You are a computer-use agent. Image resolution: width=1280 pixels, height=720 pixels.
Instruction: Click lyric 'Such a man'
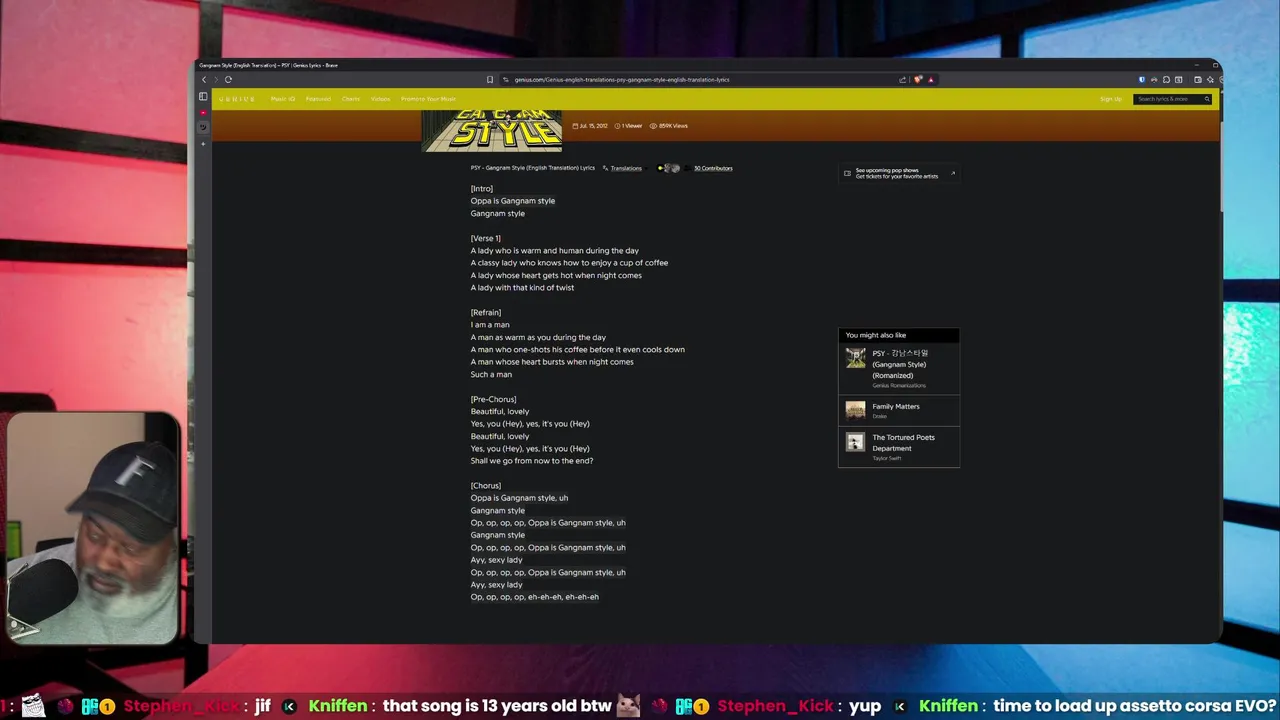(491, 374)
